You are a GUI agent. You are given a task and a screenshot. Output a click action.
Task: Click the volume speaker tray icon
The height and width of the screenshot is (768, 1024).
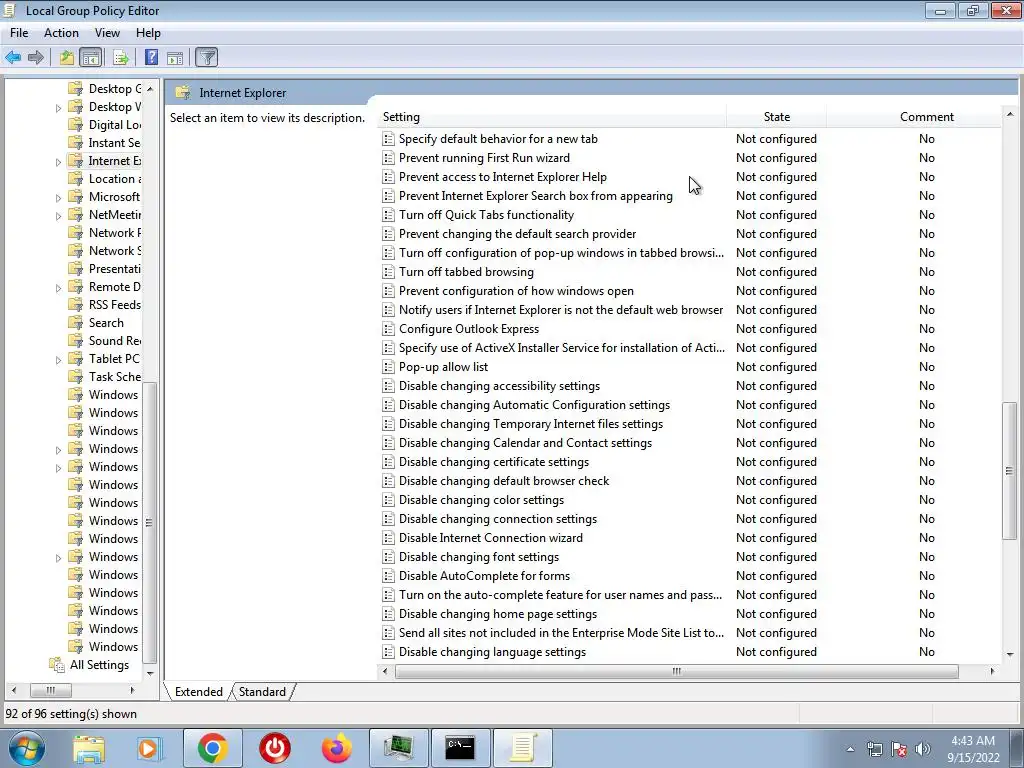(923, 749)
